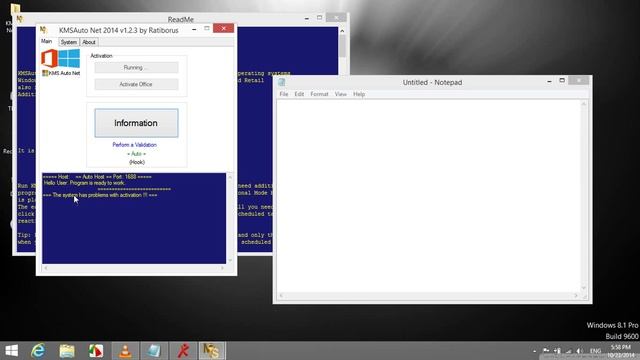This screenshot has height=360, width=640.
Task: Open the VLC media player taskbar icon
Action: point(125,351)
